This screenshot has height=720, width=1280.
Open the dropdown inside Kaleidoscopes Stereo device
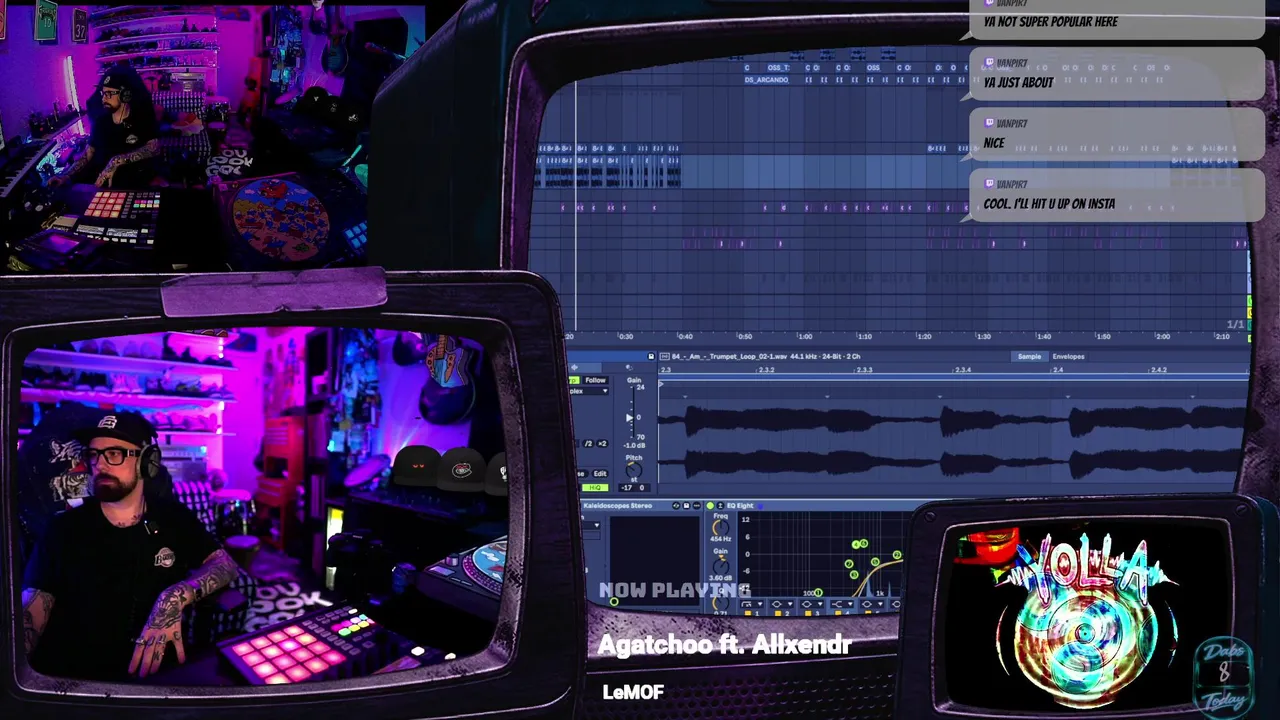(x=591, y=525)
